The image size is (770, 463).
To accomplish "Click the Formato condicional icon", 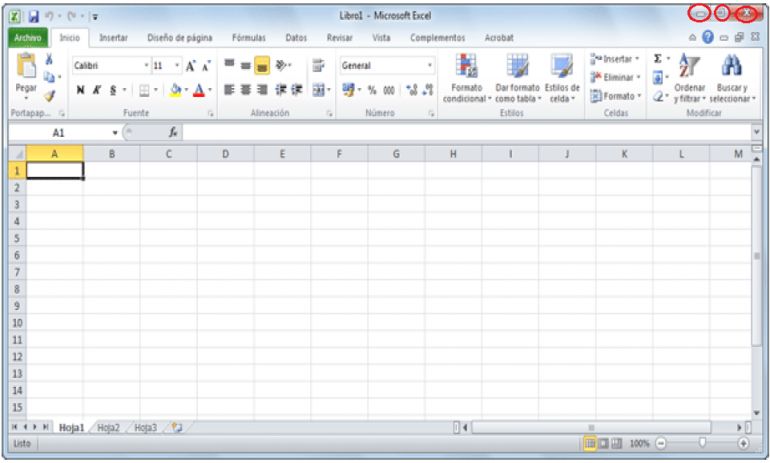I will coord(466,66).
